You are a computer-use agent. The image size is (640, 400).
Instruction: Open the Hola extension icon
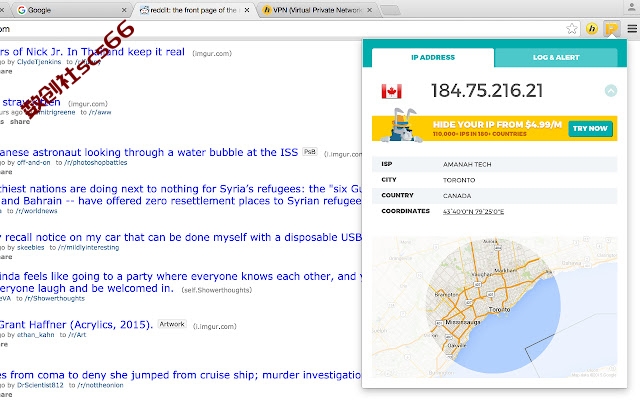[x=591, y=29]
